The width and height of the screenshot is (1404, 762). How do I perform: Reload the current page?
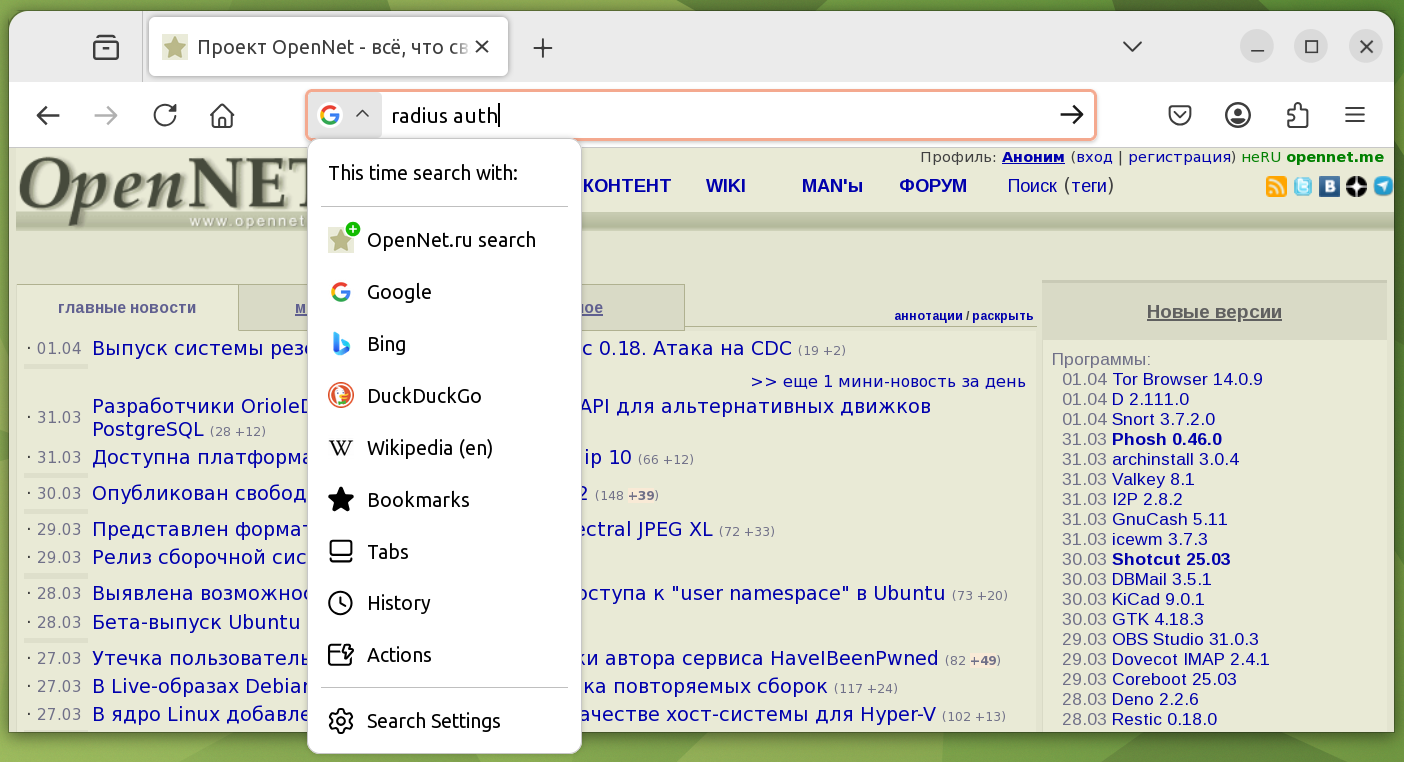tap(165, 115)
